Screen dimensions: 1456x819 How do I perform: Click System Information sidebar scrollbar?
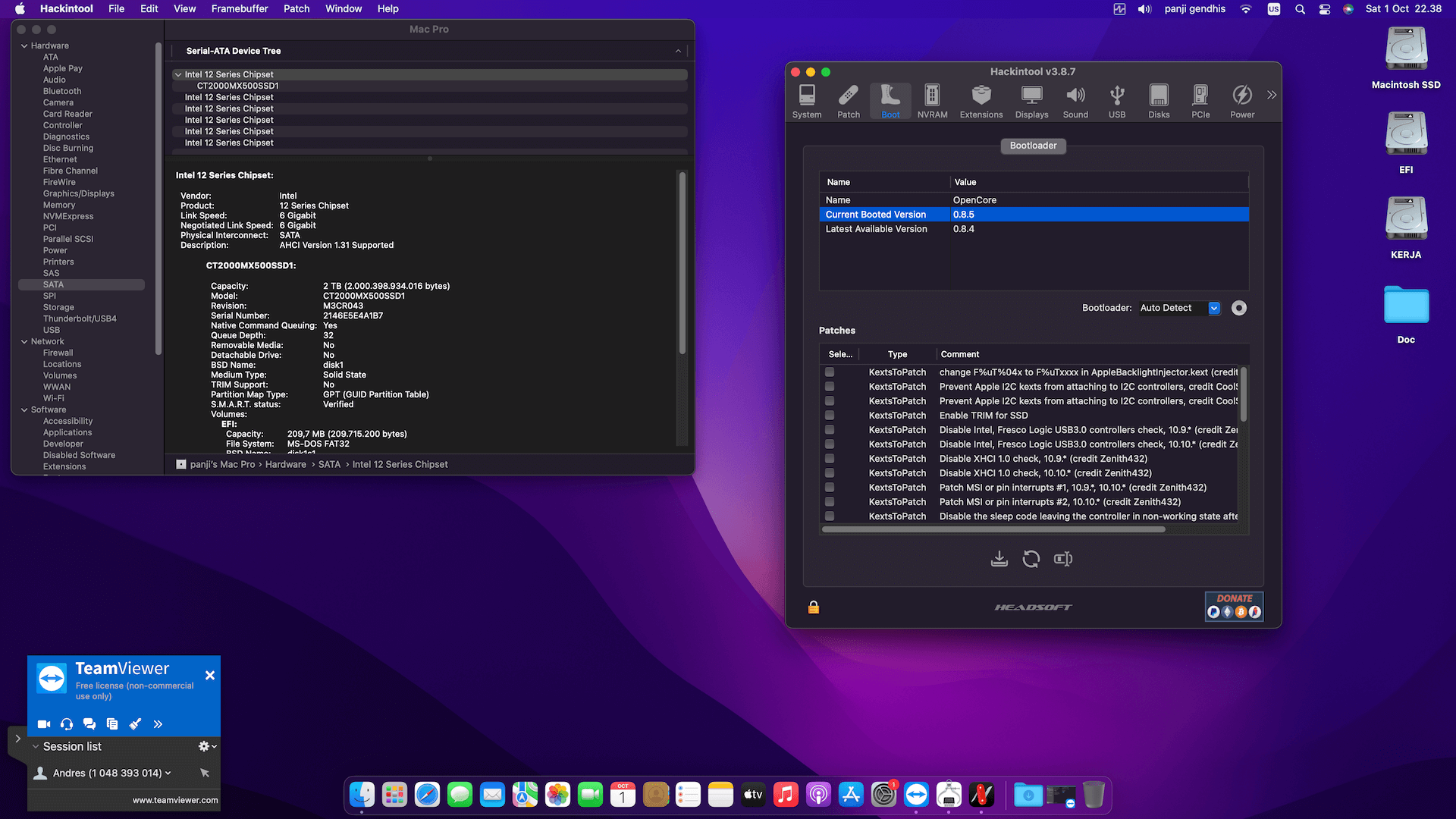pyautogui.click(x=158, y=197)
